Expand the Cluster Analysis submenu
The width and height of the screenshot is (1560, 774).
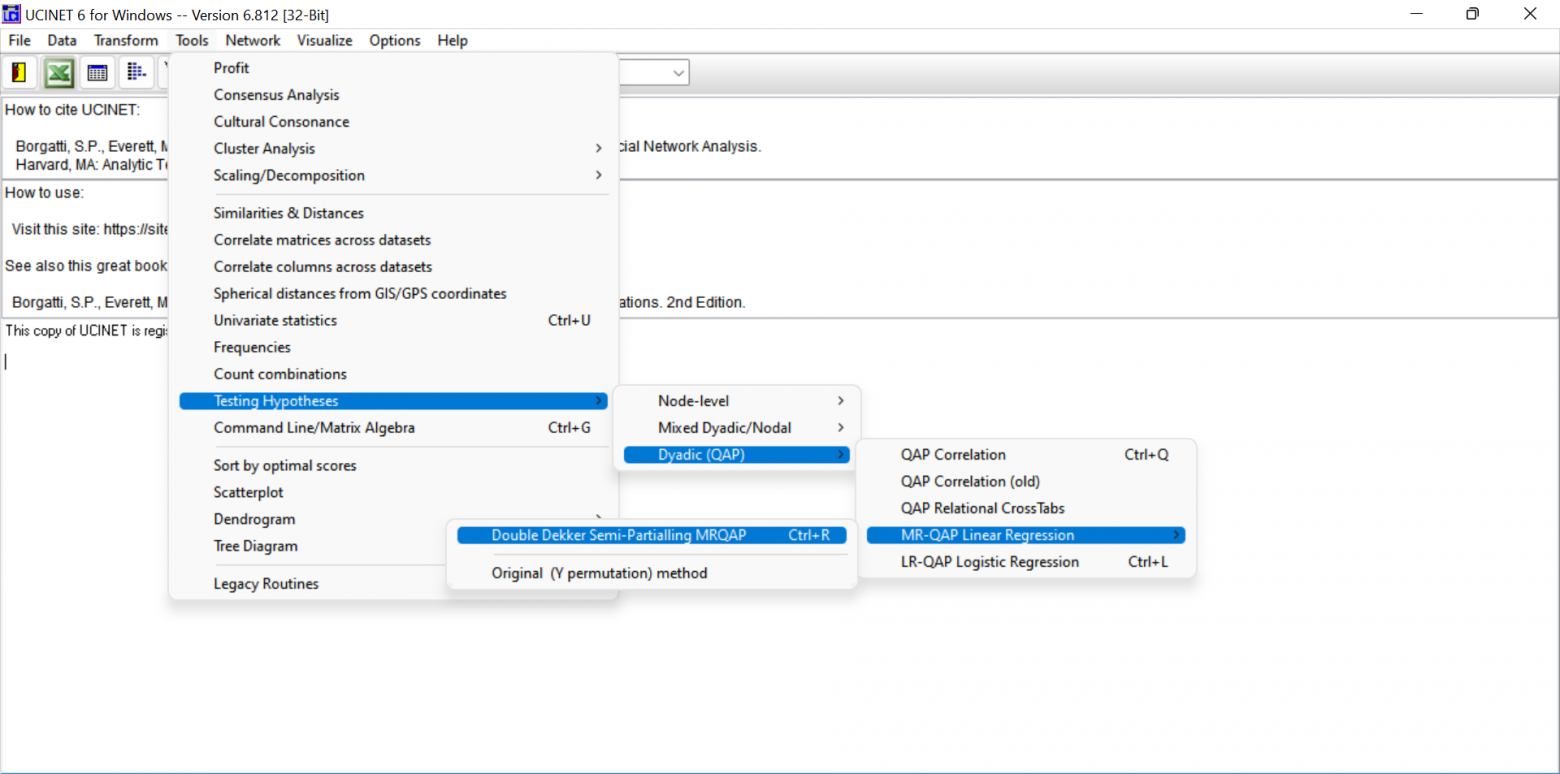[394, 149]
